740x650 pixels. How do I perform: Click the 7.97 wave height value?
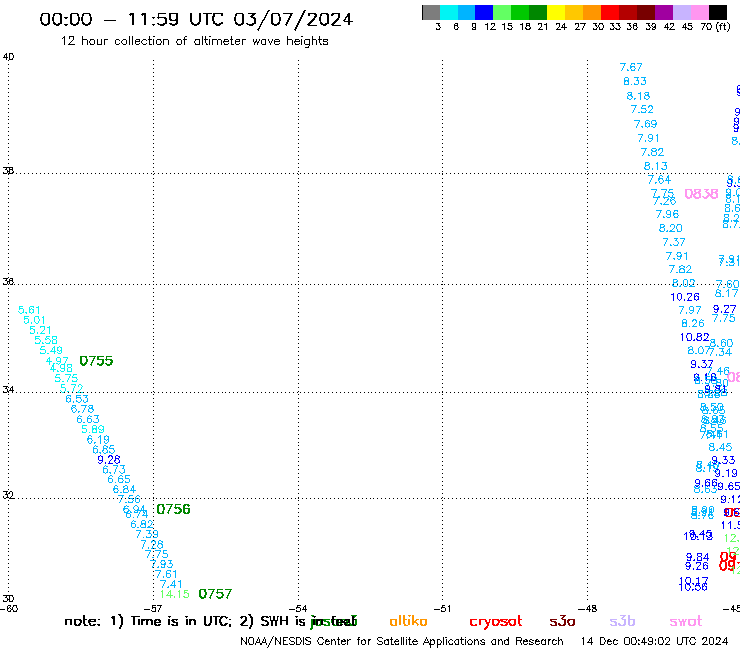pos(690,310)
